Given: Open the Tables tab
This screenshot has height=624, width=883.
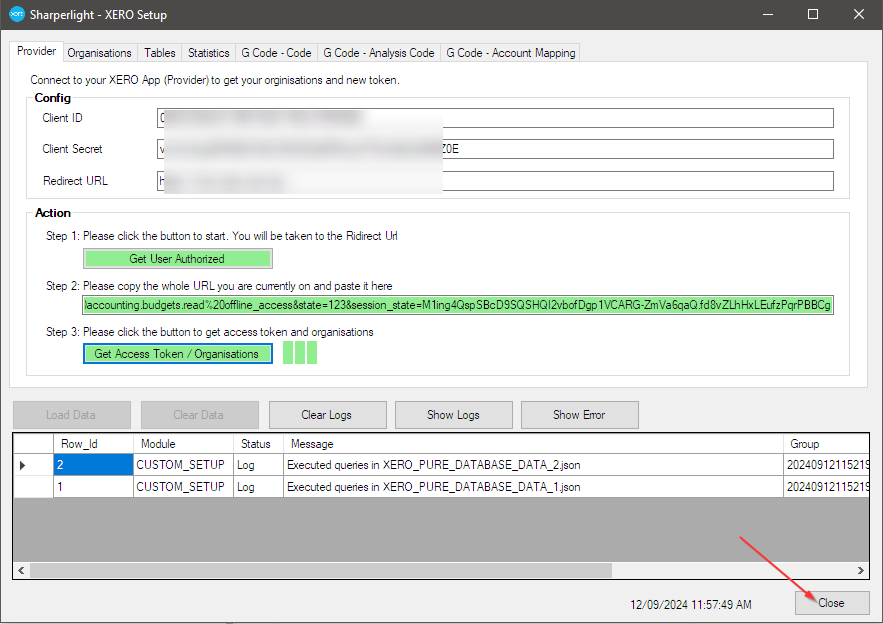Looking at the screenshot, I should [x=159, y=53].
